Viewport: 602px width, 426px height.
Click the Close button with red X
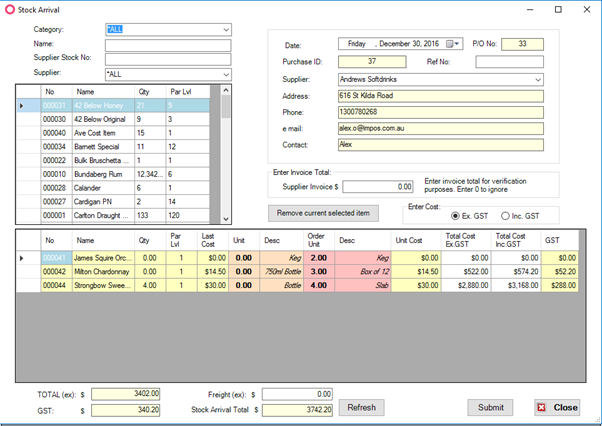click(557, 408)
